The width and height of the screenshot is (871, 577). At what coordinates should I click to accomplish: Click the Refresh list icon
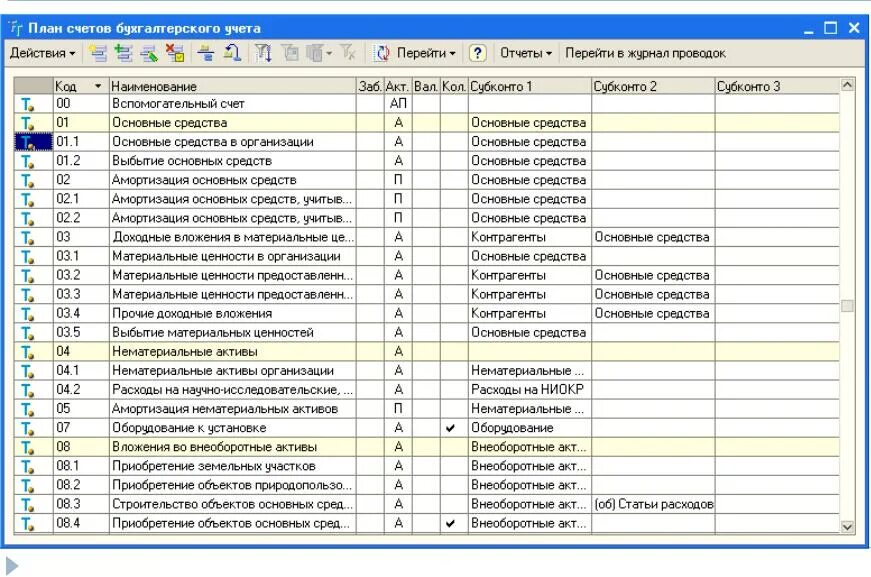[x=382, y=53]
